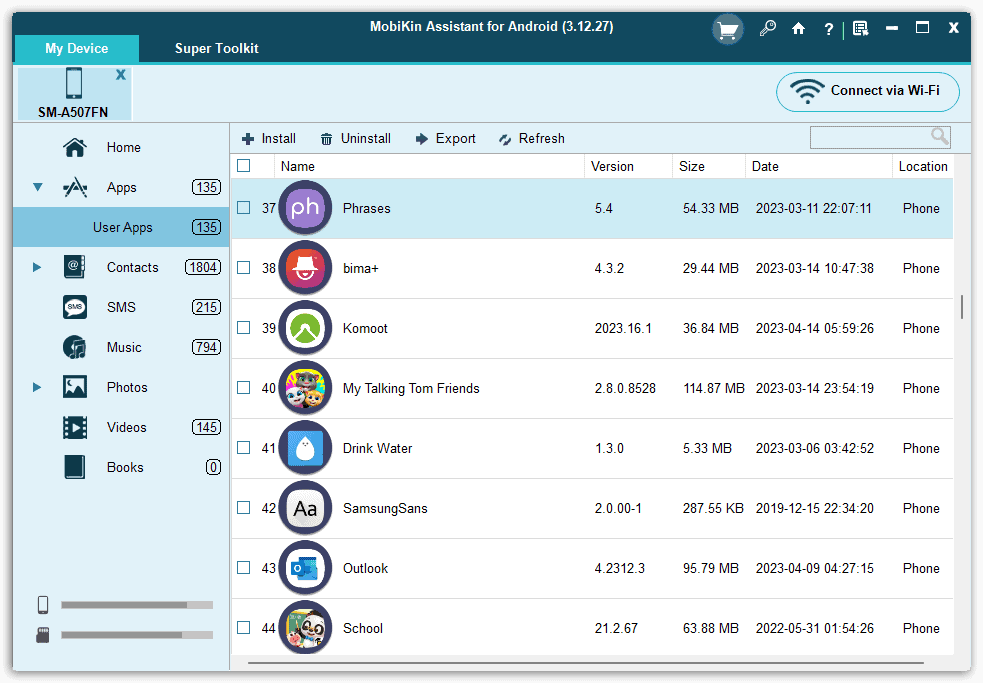
Task: Click the My Talking Tom Friends icon
Action: click(305, 388)
